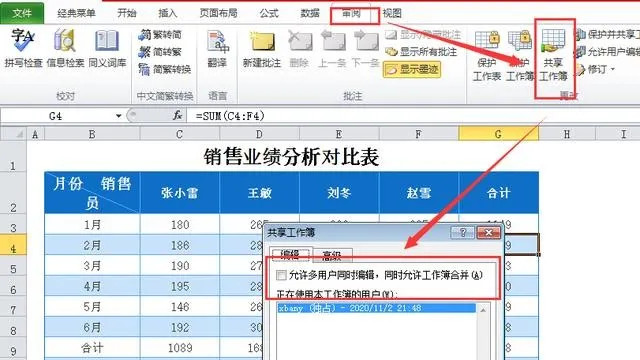The width and height of the screenshot is (640, 360).
Task: Toggle 显示墨迹 show ink
Action: tap(412, 69)
